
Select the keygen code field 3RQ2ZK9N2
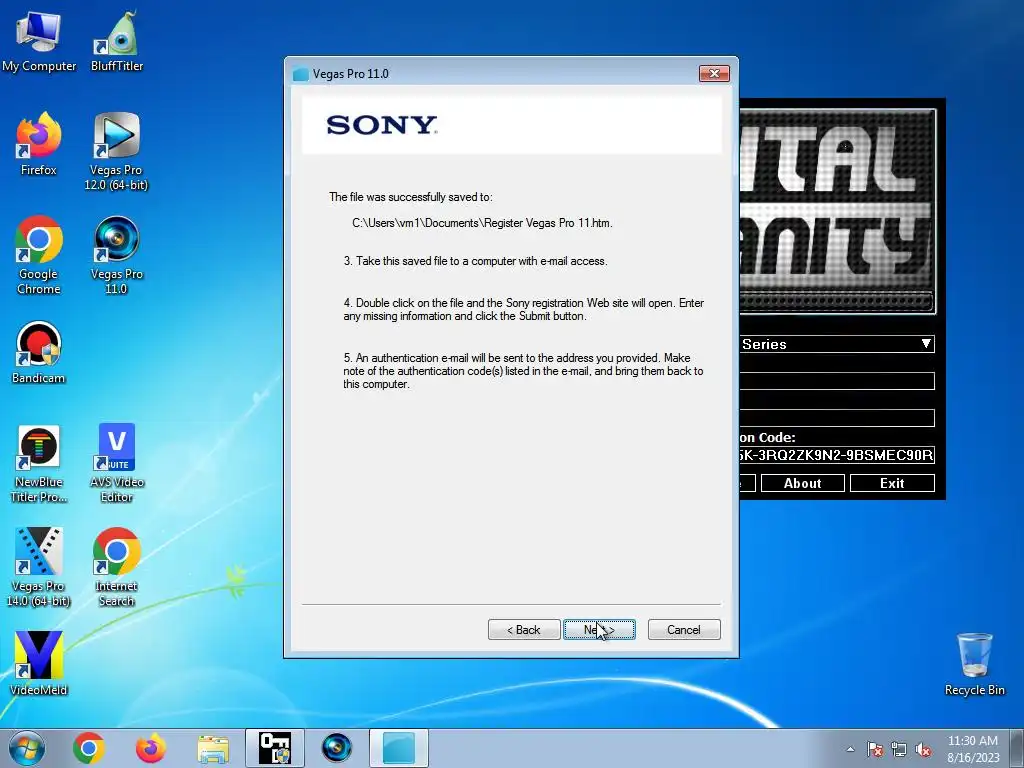click(837, 455)
